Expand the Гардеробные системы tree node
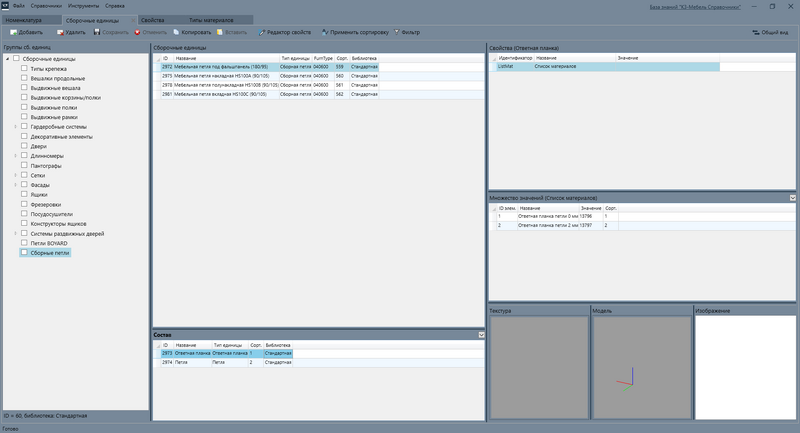Image resolution: width=800 pixels, height=433 pixels. point(15,126)
